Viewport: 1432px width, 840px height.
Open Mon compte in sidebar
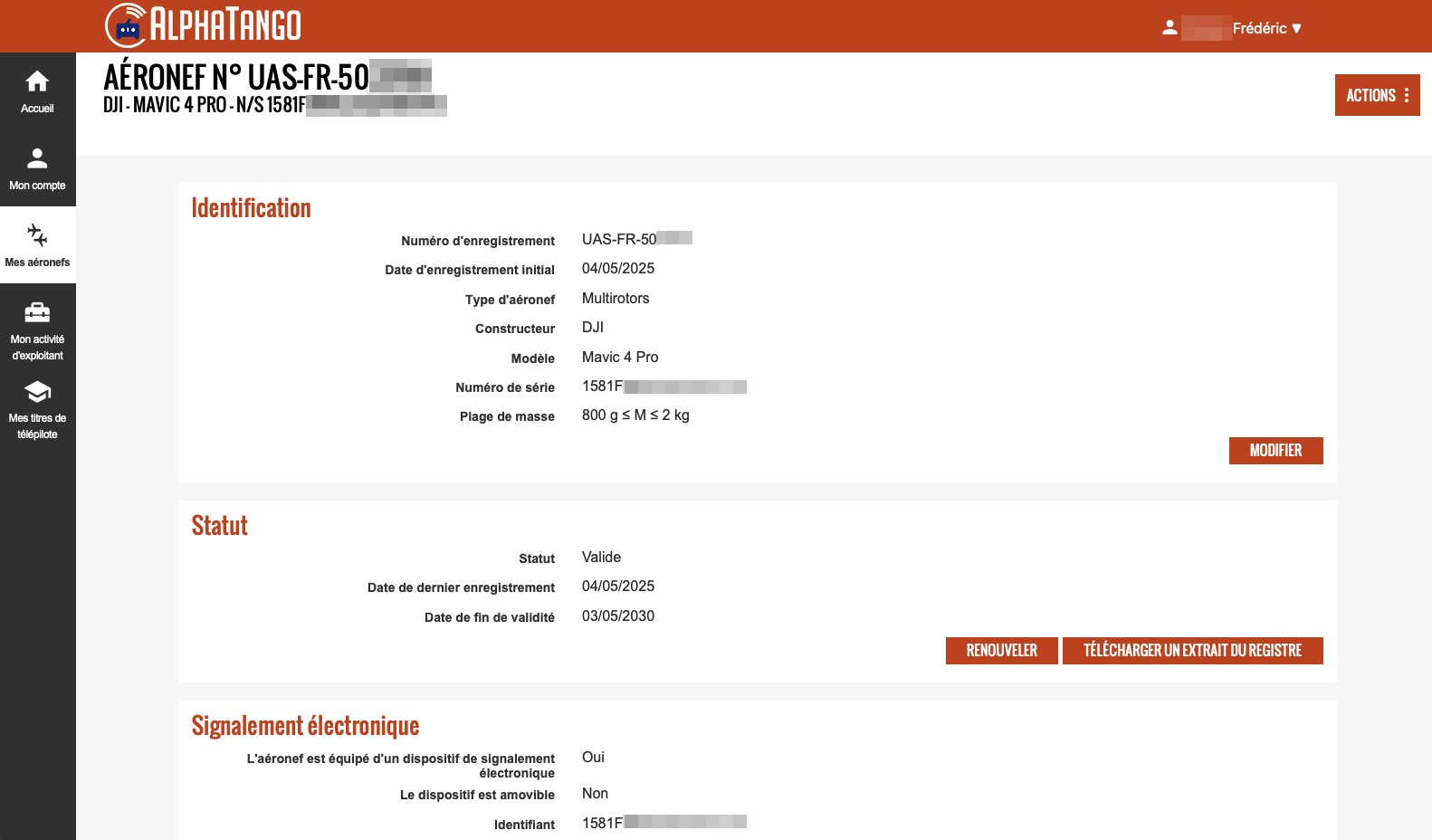[x=37, y=168]
